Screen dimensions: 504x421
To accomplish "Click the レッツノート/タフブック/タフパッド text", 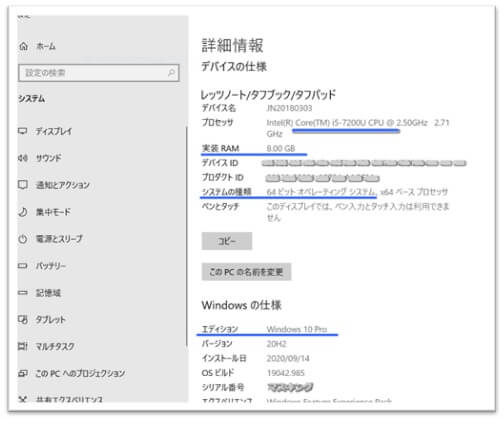I will click(x=268, y=95).
